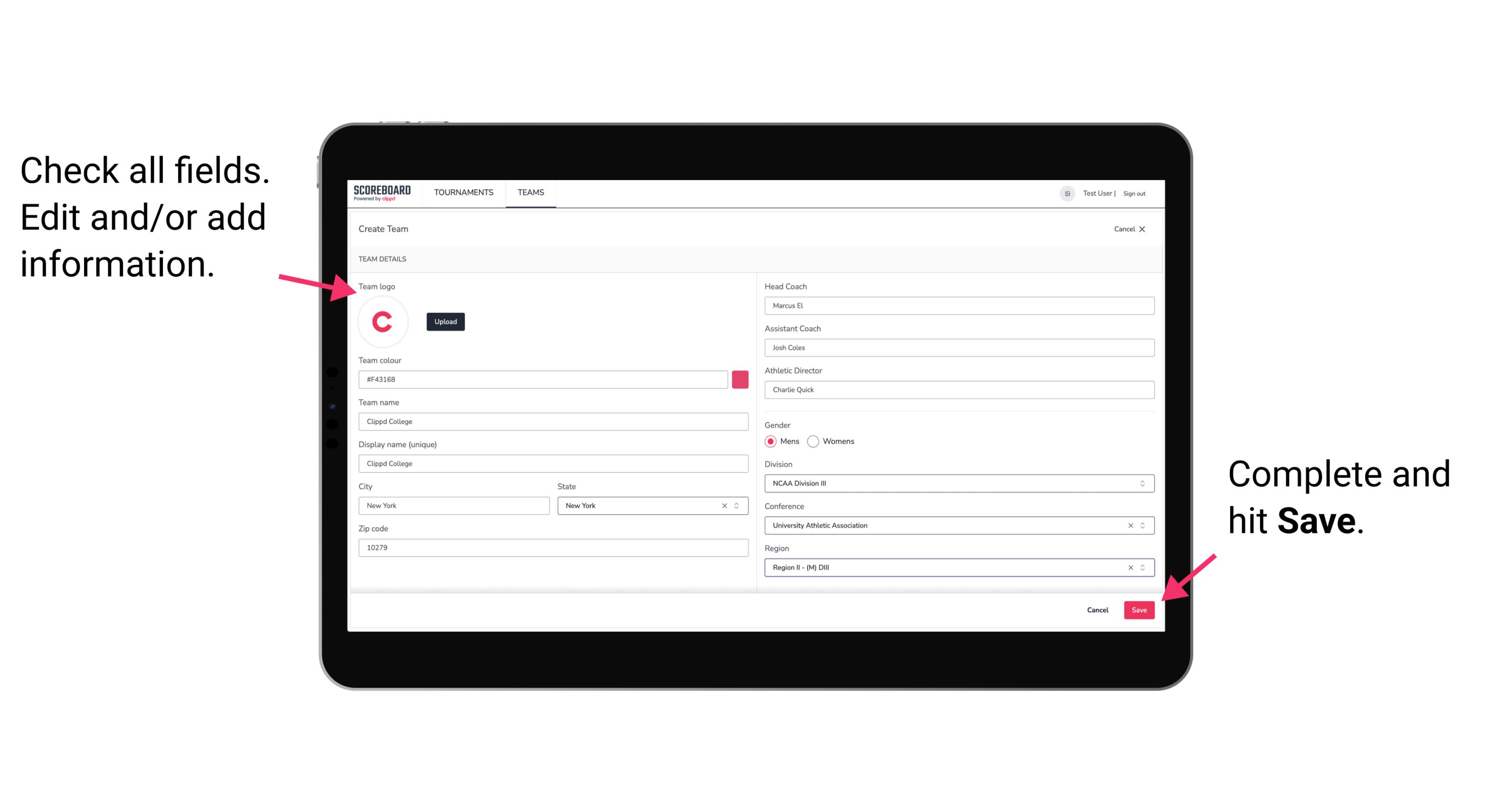This screenshot has height=812, width=1510.
Task: Edit the Team colour hex input field
Action: tap(544, 379)
